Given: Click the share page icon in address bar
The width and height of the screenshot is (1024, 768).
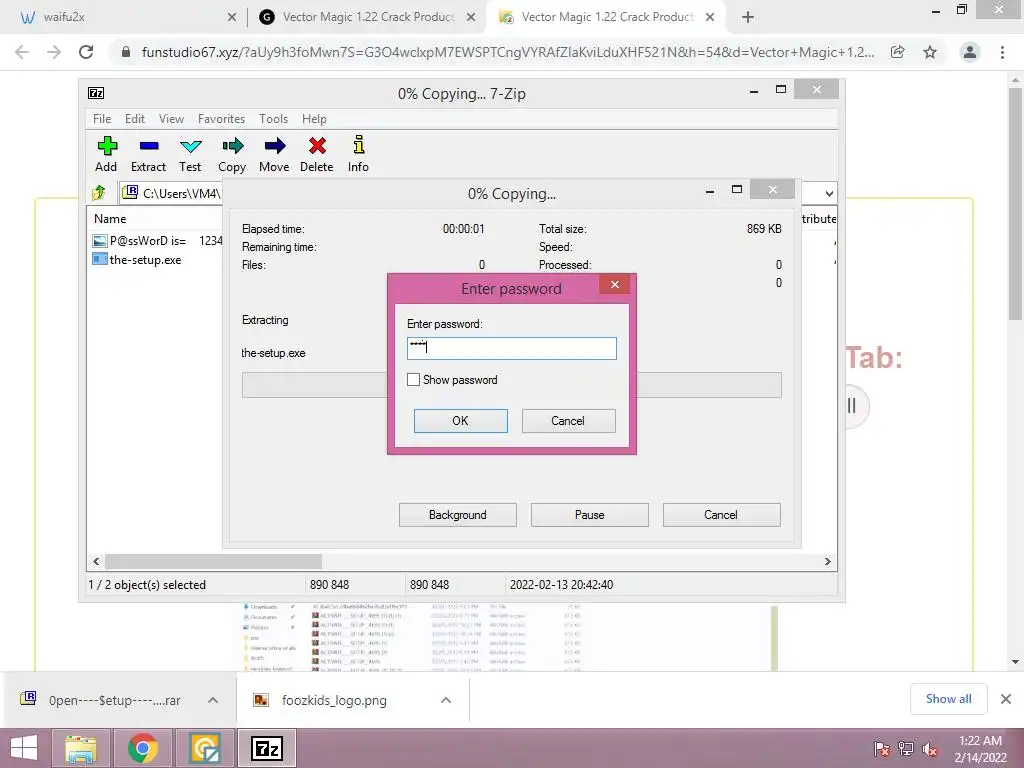Looking at the screenshot, I should 898,52.
